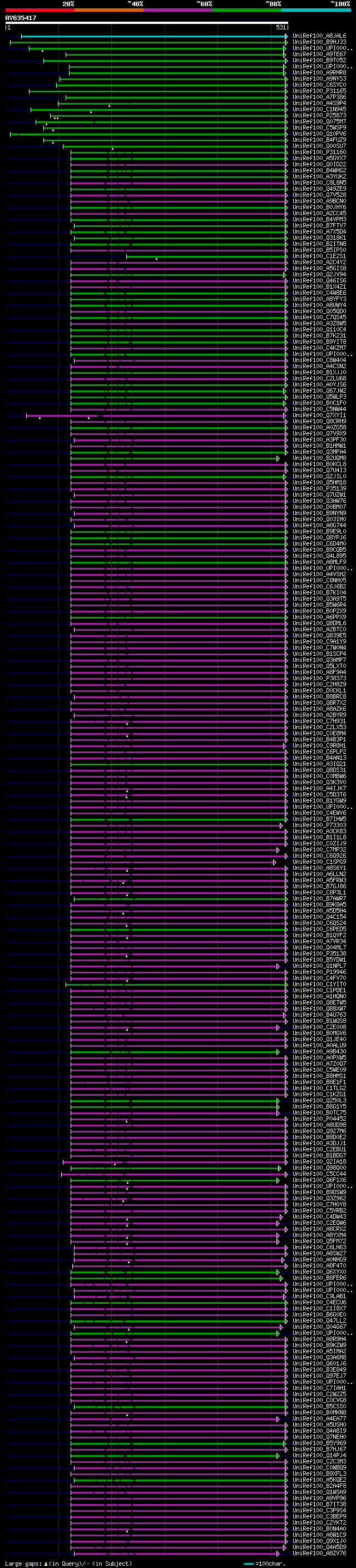The image size is (356, 1568).
Task: Choose the UniRef100_Q7V528 entry
Action: [x=319, y=195]
